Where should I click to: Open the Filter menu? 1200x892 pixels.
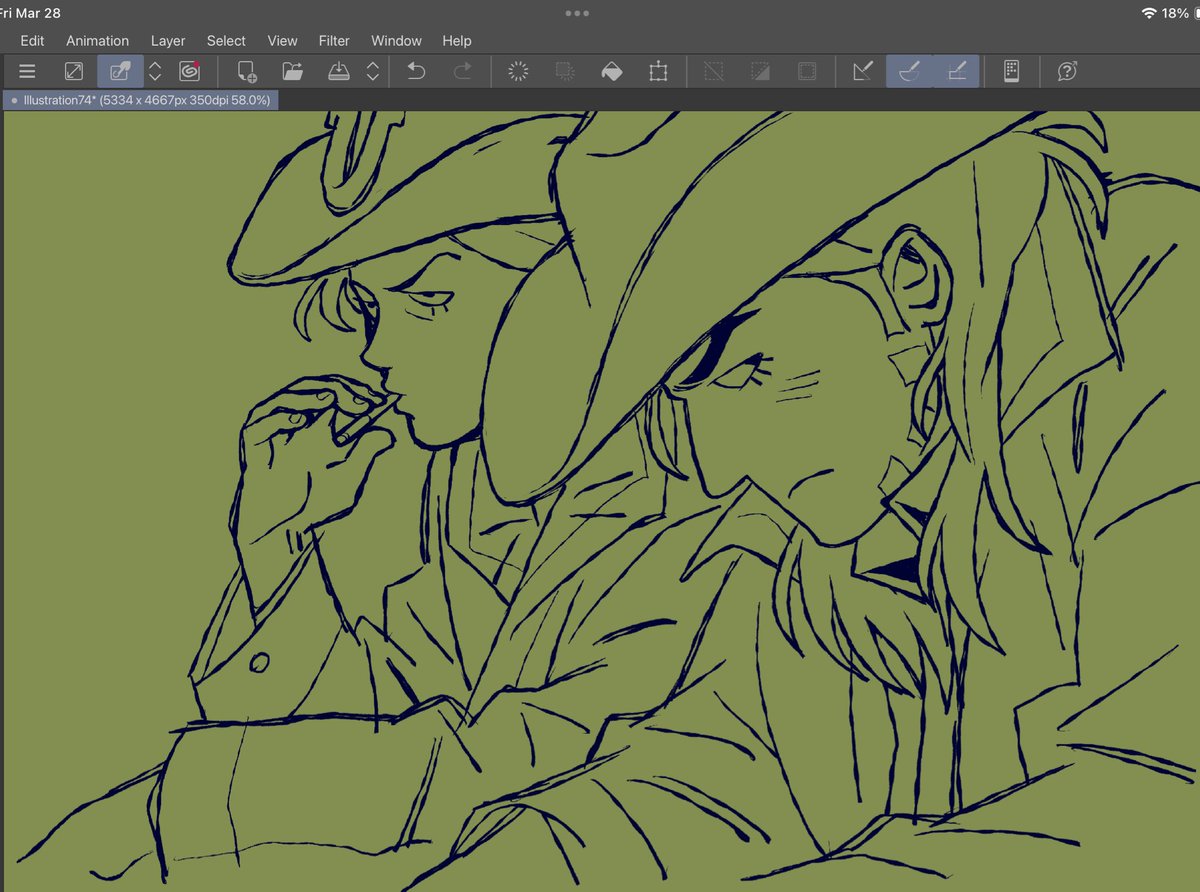[334, 41]
